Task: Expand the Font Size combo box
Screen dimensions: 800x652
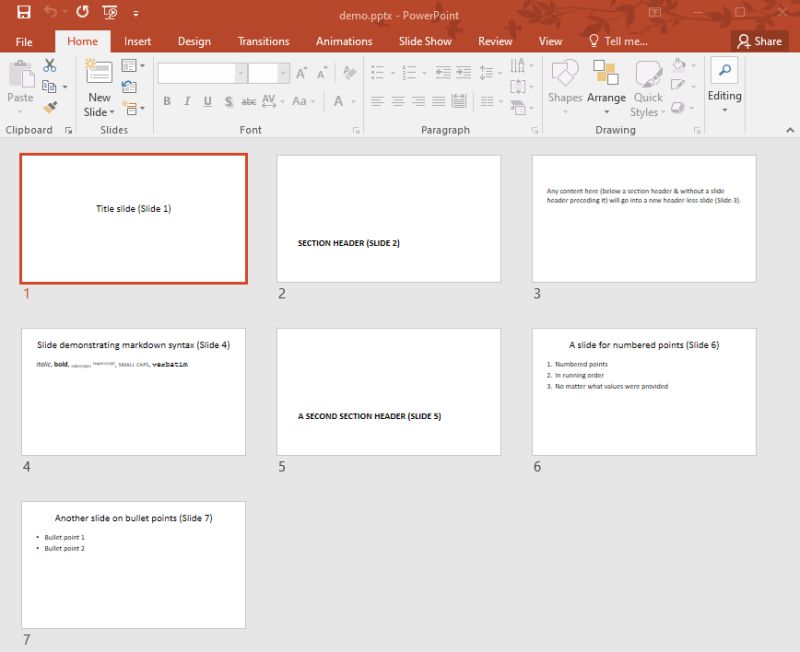Action: point(283,73)
